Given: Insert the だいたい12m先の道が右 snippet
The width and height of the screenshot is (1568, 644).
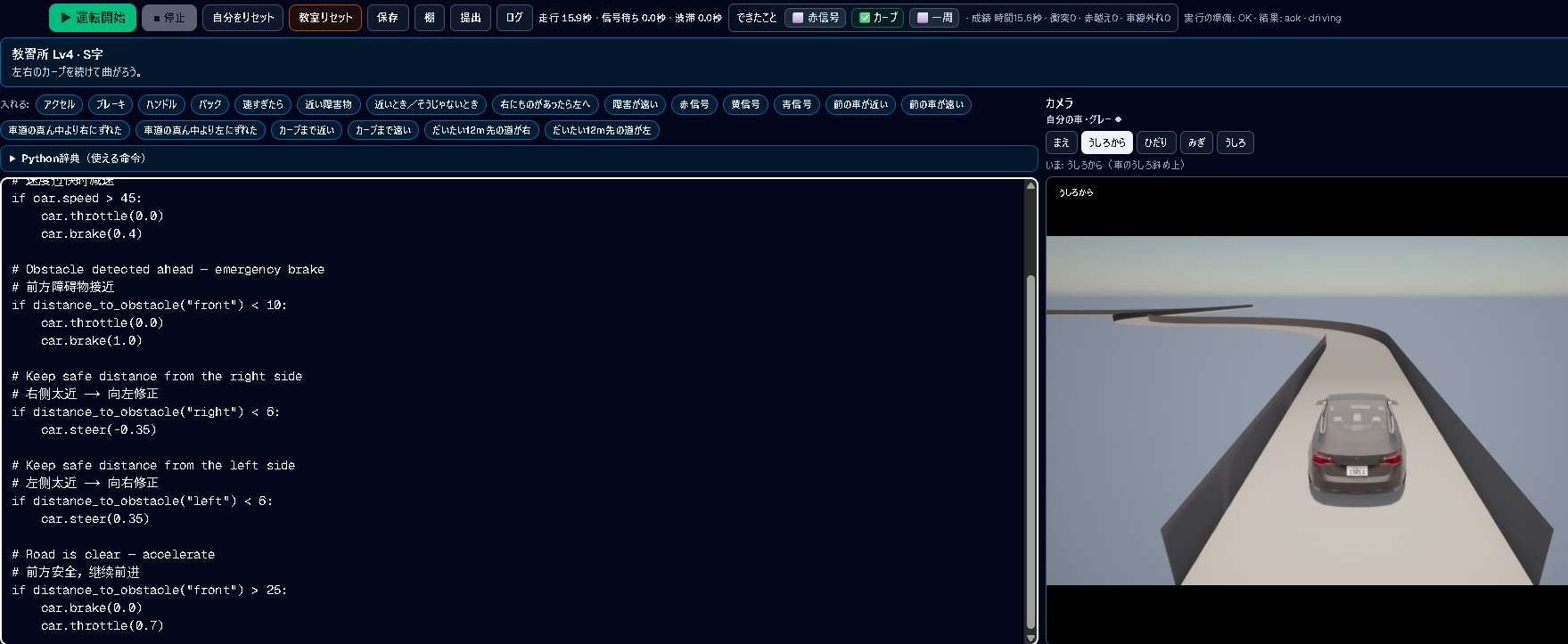Looking at the screenshot, I should tap(481, 130).
